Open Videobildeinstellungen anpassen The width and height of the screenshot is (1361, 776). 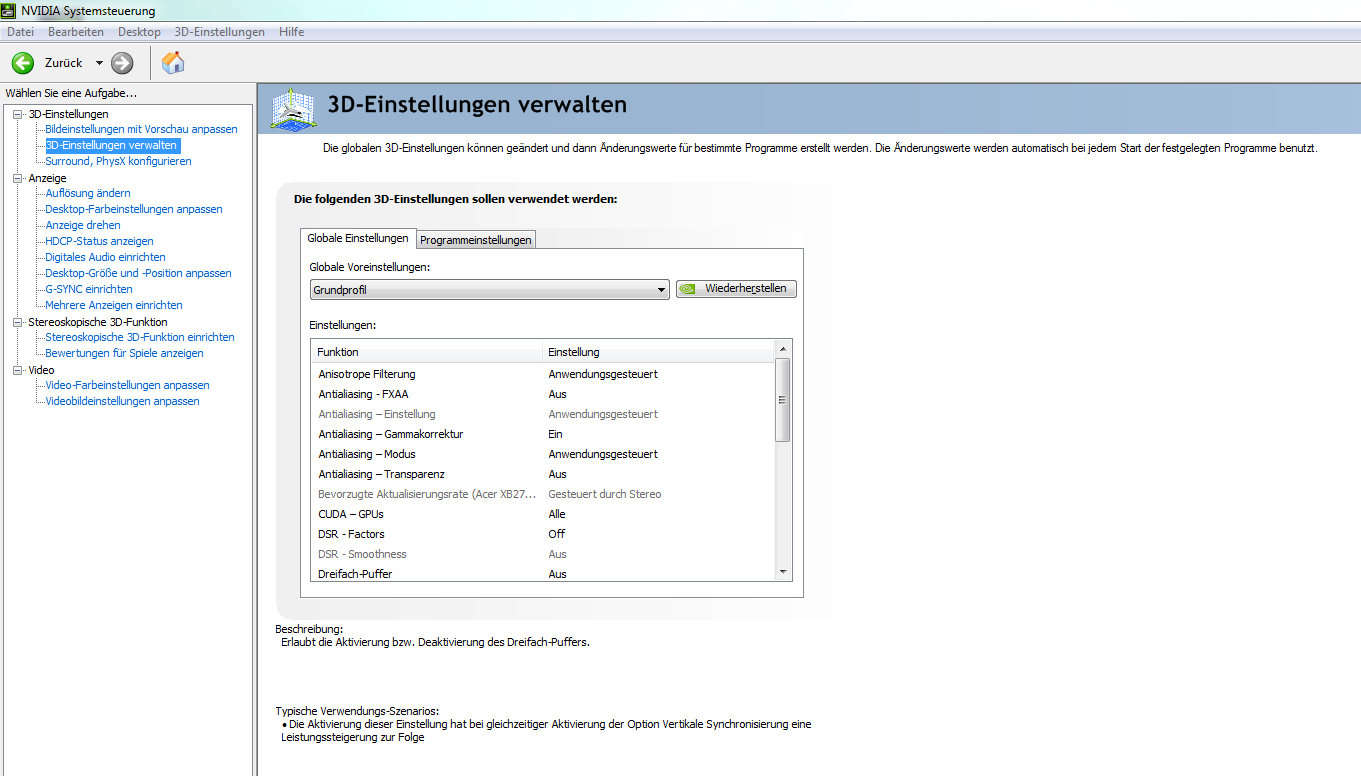(x=122, y=401)
